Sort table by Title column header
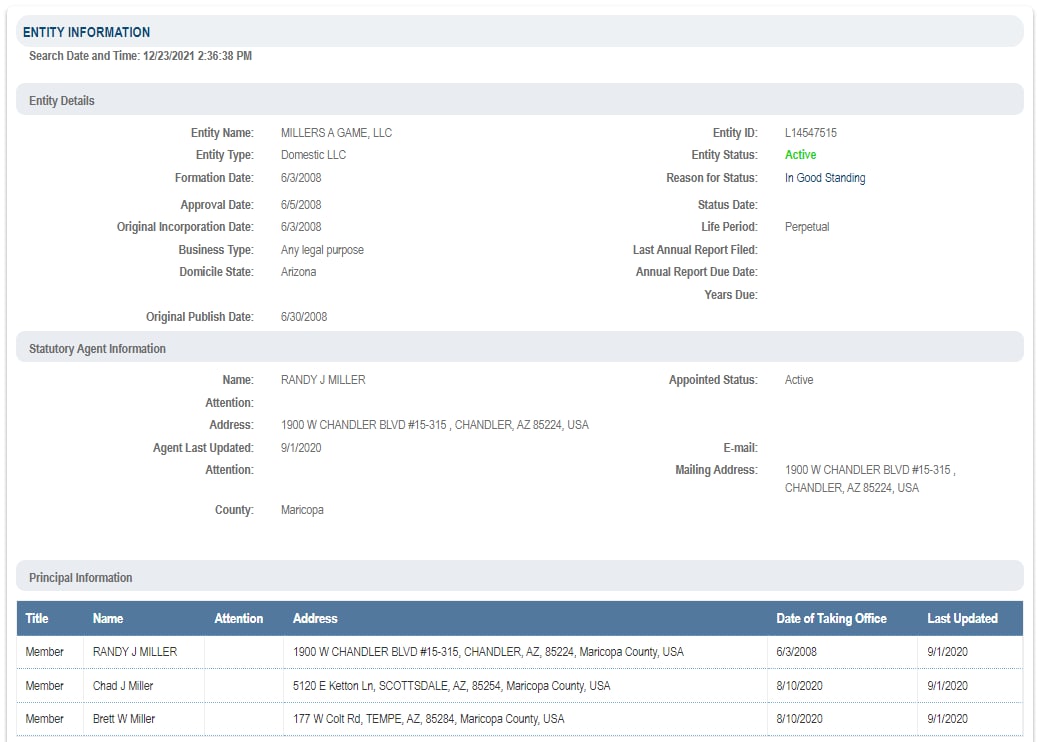Image resolution: width=1041 pixels, height=742 pixels. [x=37, y=618]
